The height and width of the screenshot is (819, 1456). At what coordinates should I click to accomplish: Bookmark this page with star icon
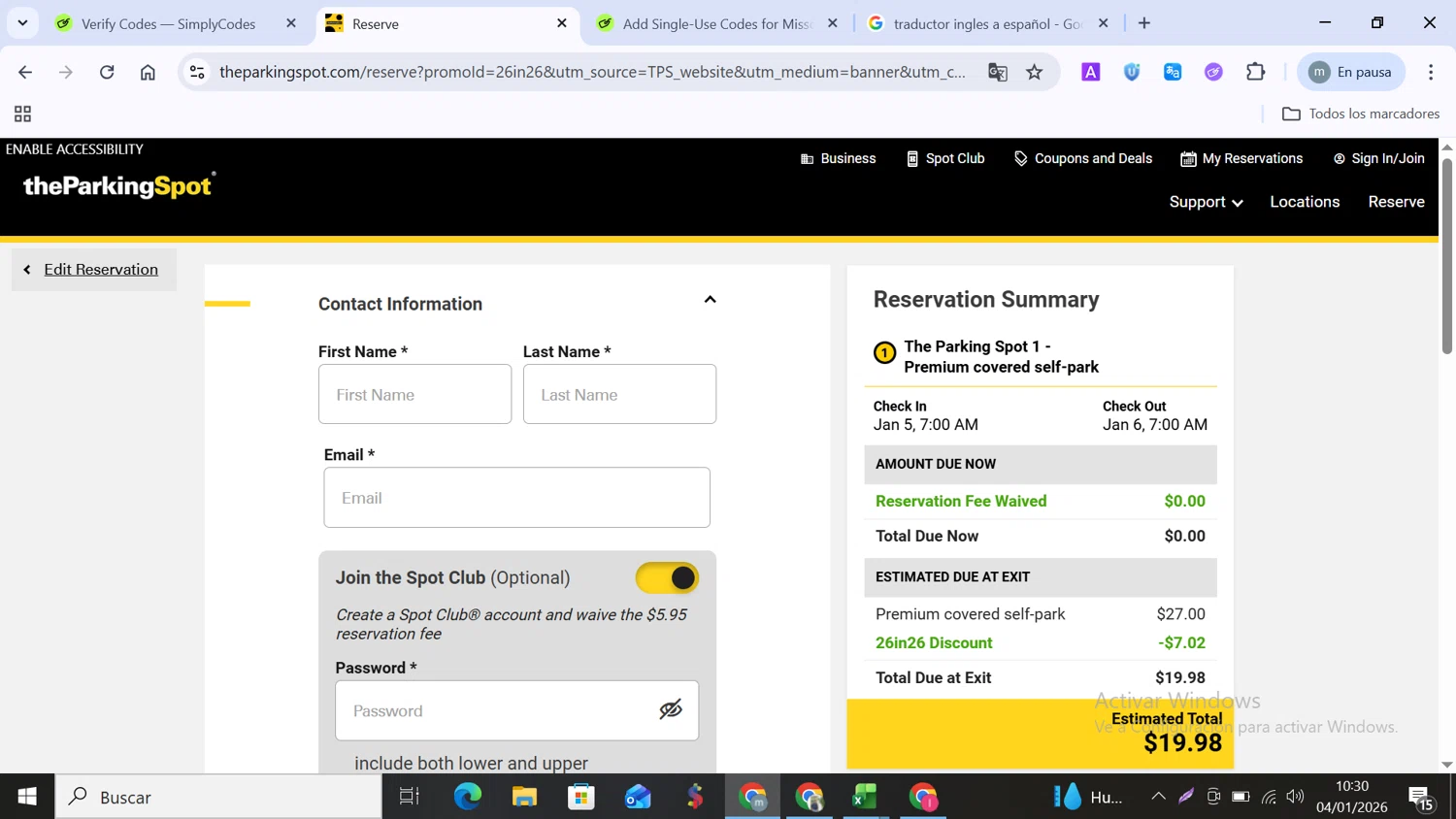point(1035,72)
